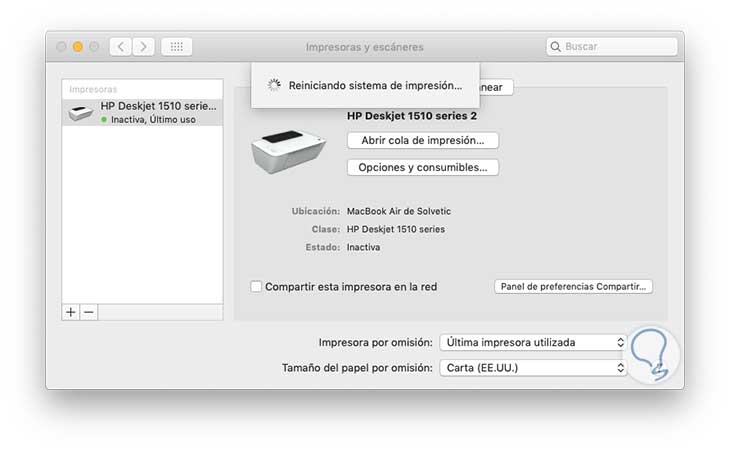Click the large HP Deskjet printer image
The width and height of the screenshot is (730, 450).
[x=288, y=152]
